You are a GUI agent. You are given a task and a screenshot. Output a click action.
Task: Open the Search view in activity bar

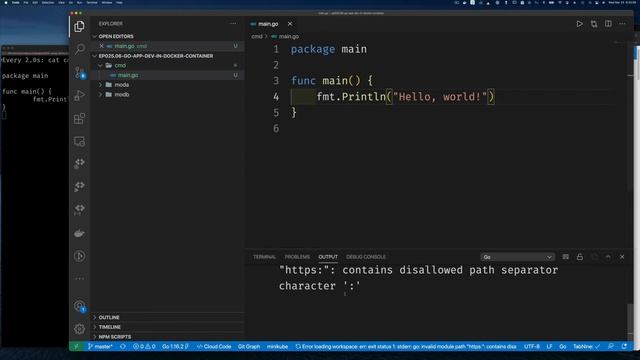click(x=80, y=49)
